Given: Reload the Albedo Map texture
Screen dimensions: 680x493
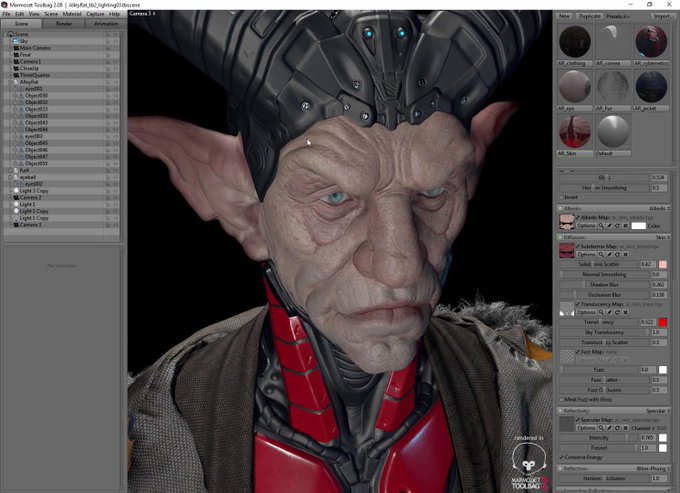Looking at the screenshot, I should coord(618,226).
